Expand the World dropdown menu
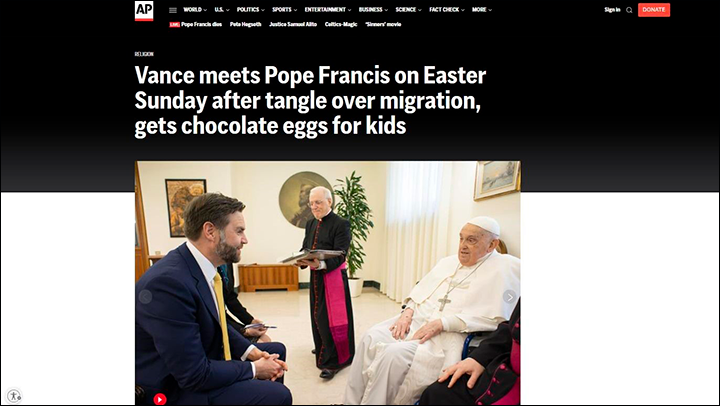 point(195,10)
